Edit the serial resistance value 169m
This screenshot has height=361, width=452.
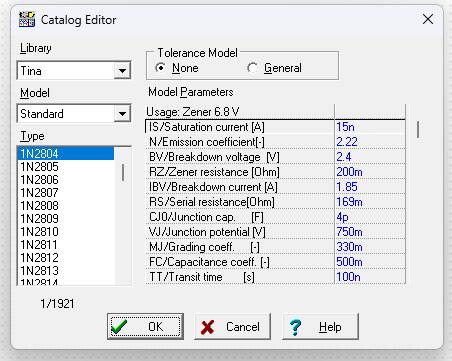(x=370, y=202)
